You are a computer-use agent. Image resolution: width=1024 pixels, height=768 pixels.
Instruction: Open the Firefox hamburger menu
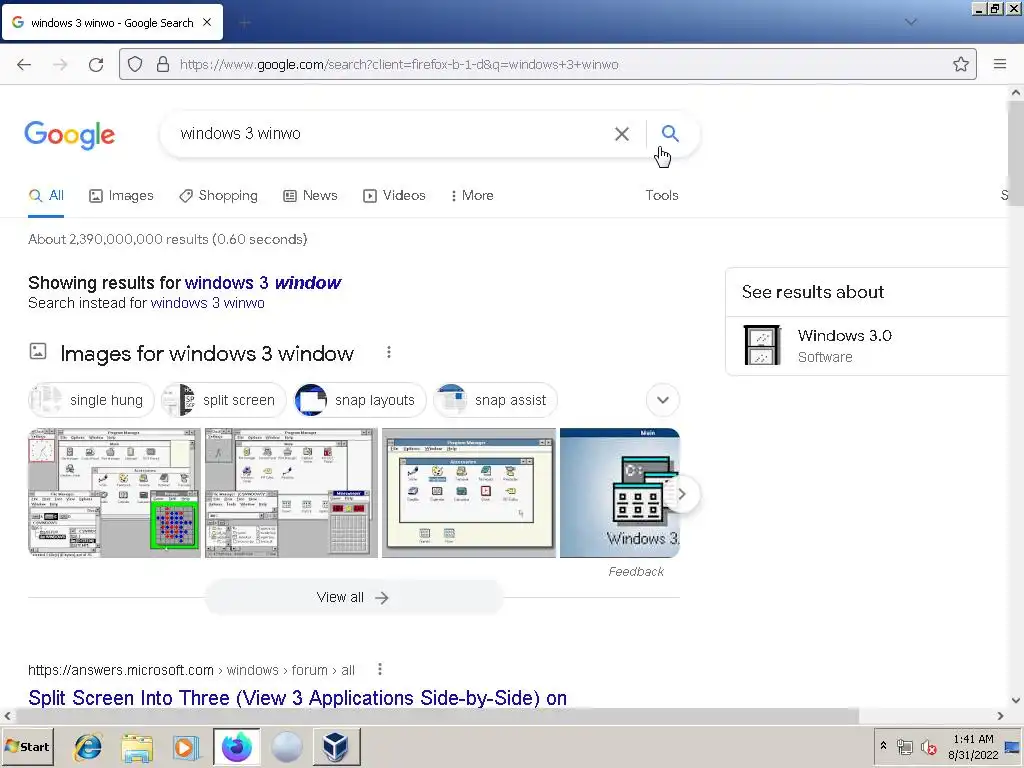coord(1000,64)
